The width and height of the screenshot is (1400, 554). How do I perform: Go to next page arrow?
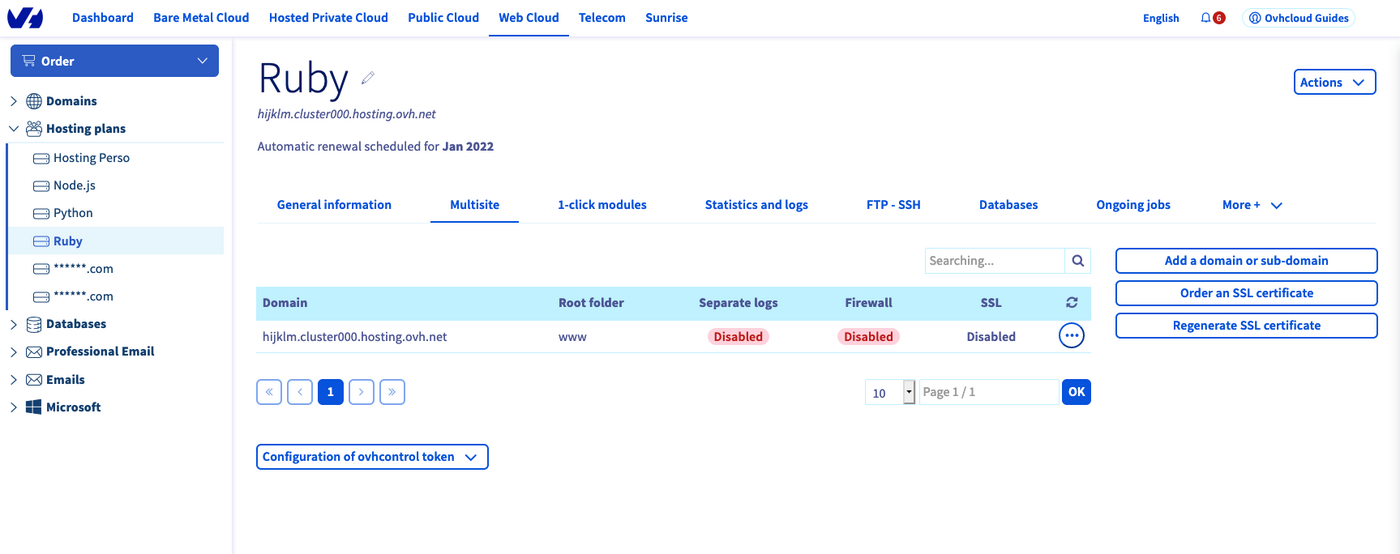click(361, 392)
